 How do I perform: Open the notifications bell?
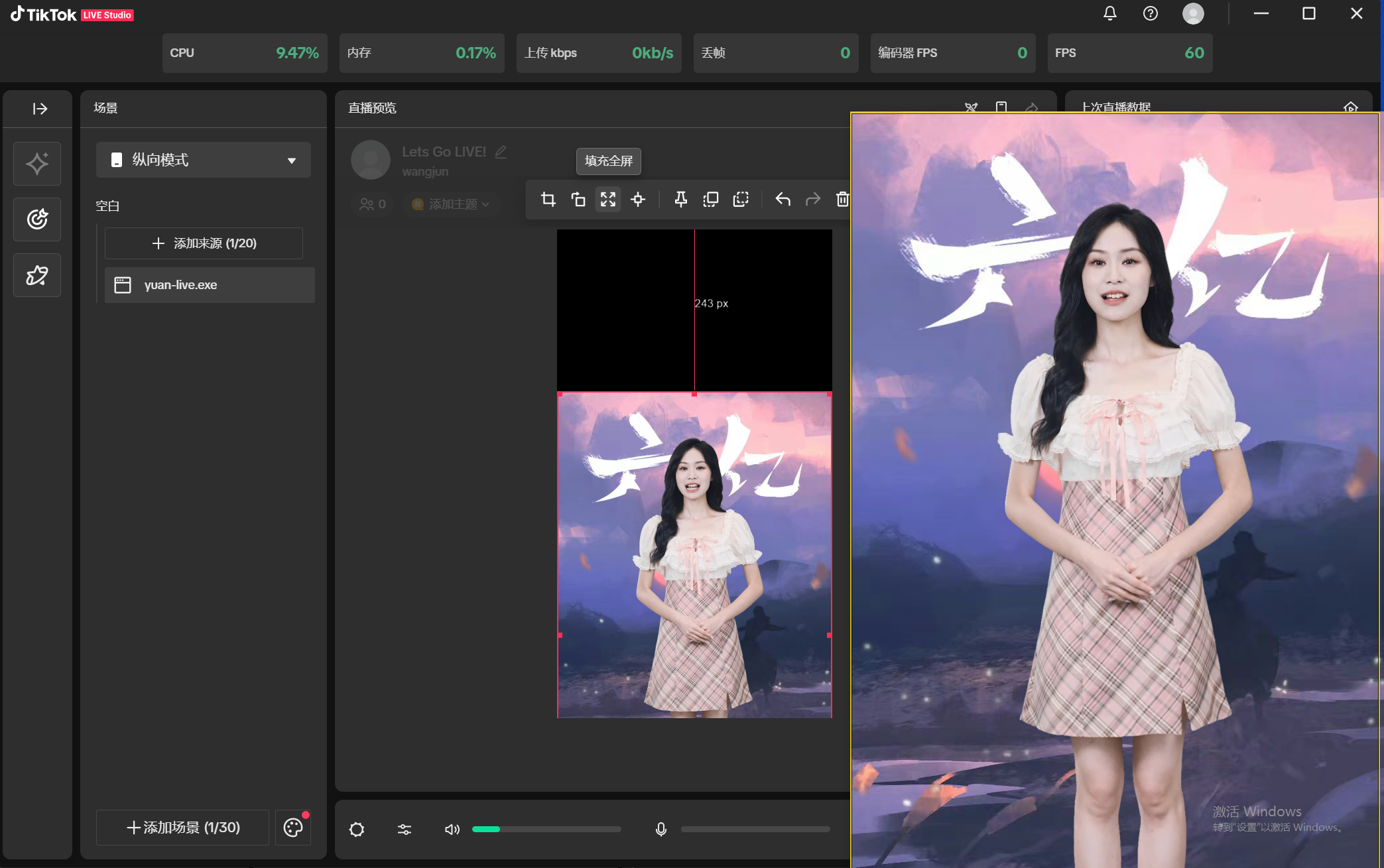tap(1109, 13)
